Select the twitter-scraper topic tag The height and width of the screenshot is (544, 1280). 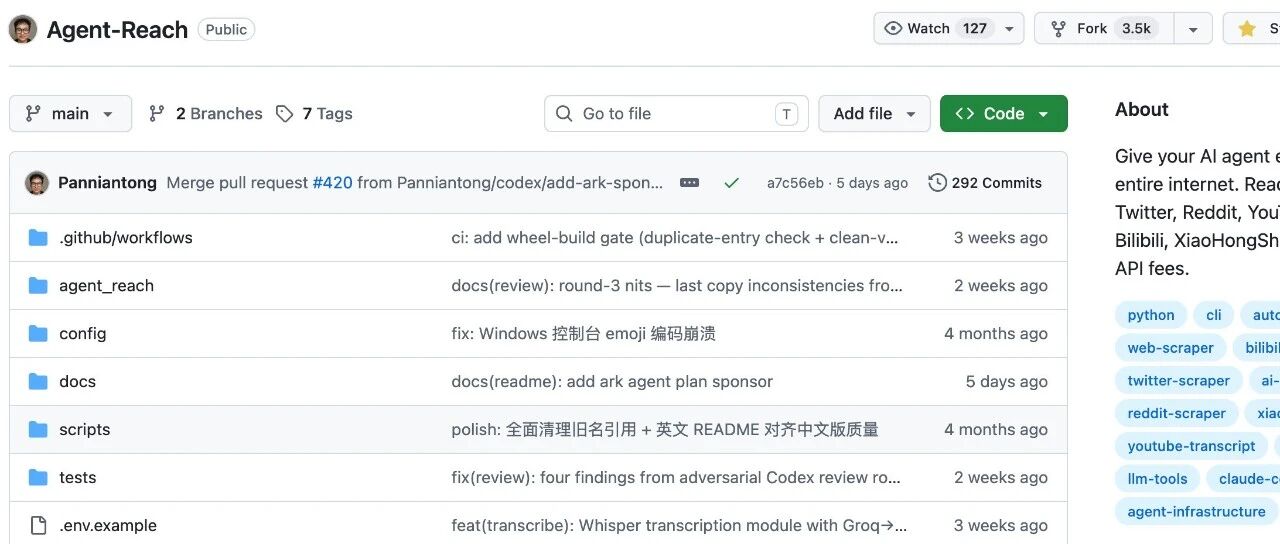(x=1179, y=381)
